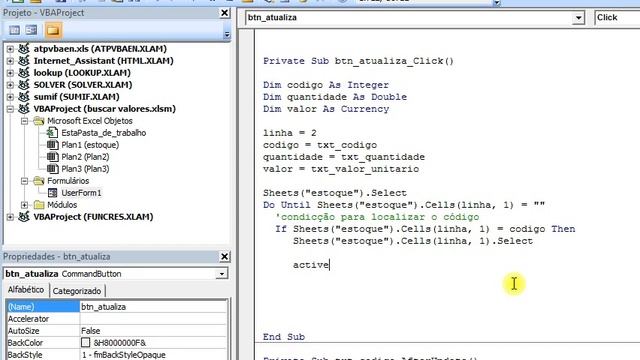This screenshot has height=360, width=640.
Task: Click the Project toolbar overflow arrow
Action: pyautogui.click(x=227, y=34)
